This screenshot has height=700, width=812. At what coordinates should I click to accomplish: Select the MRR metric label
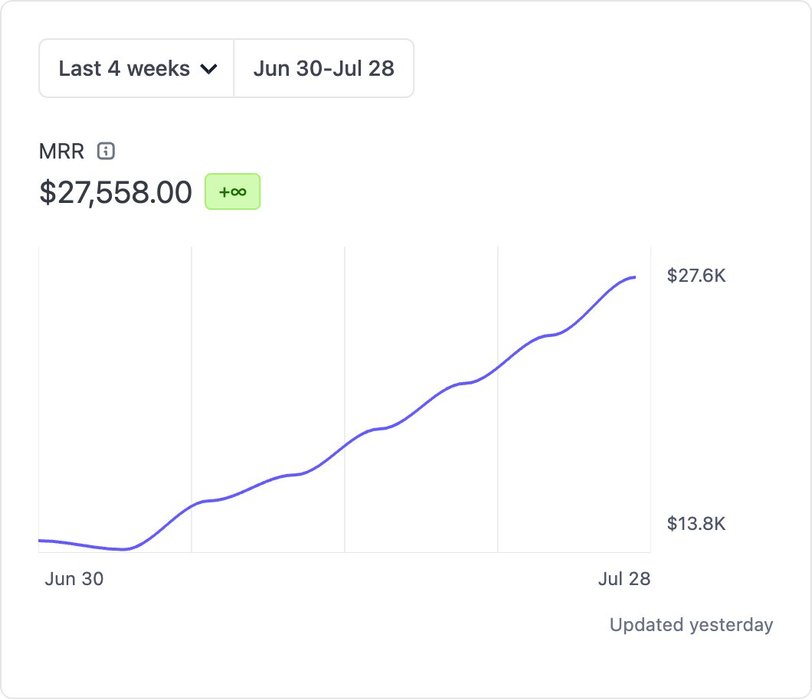(x=61, y=151)
